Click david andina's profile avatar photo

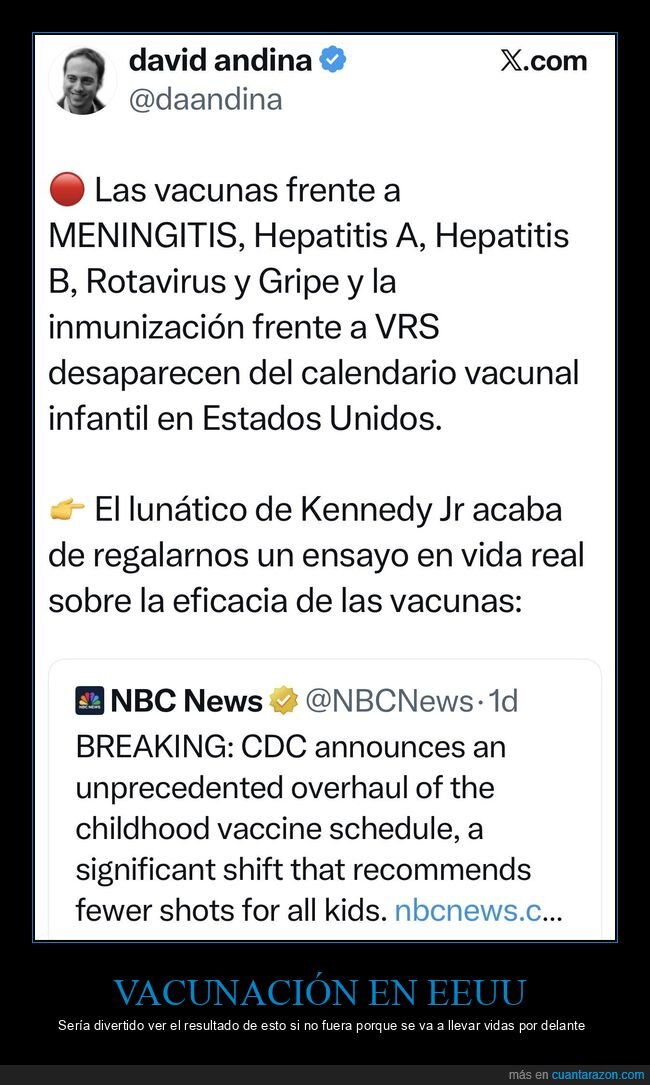pos(83,79)
